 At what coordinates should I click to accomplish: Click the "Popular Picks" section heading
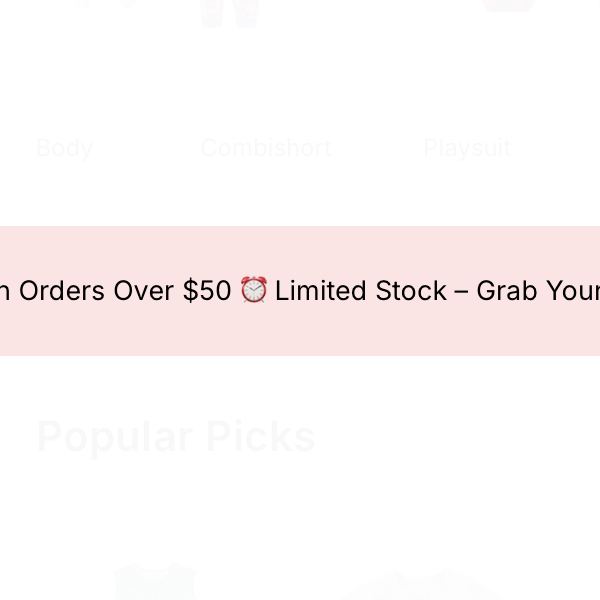click(x=175, y=437)
